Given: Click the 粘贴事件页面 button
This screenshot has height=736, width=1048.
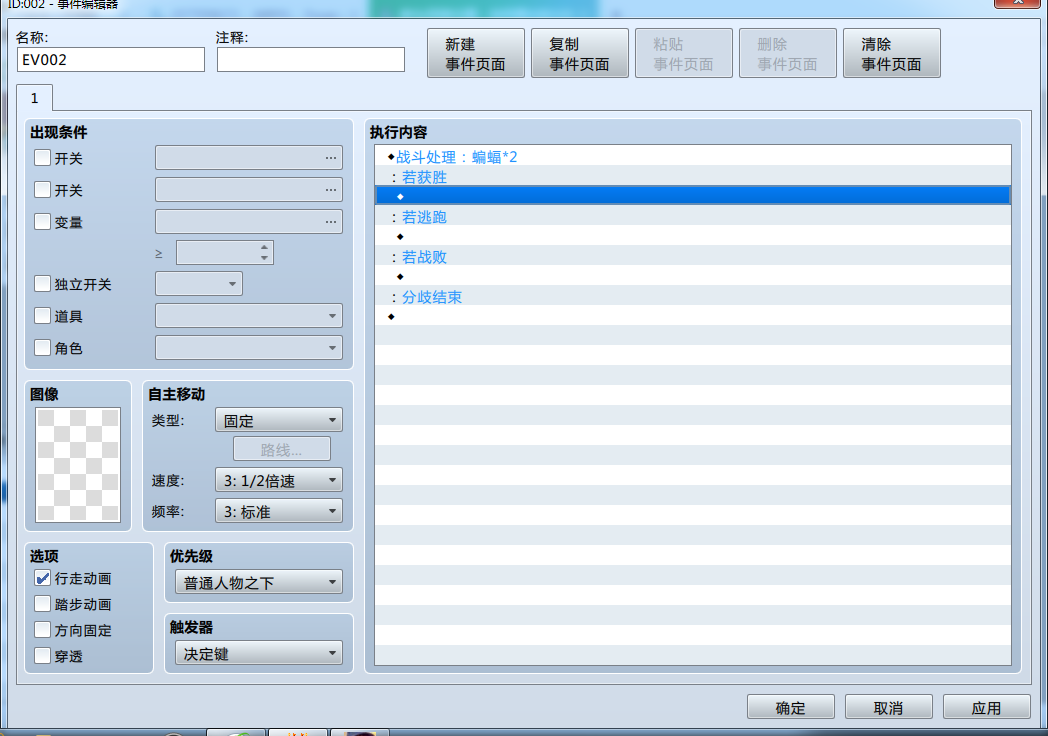Looking at the screenshot, I should coord(684,53).
